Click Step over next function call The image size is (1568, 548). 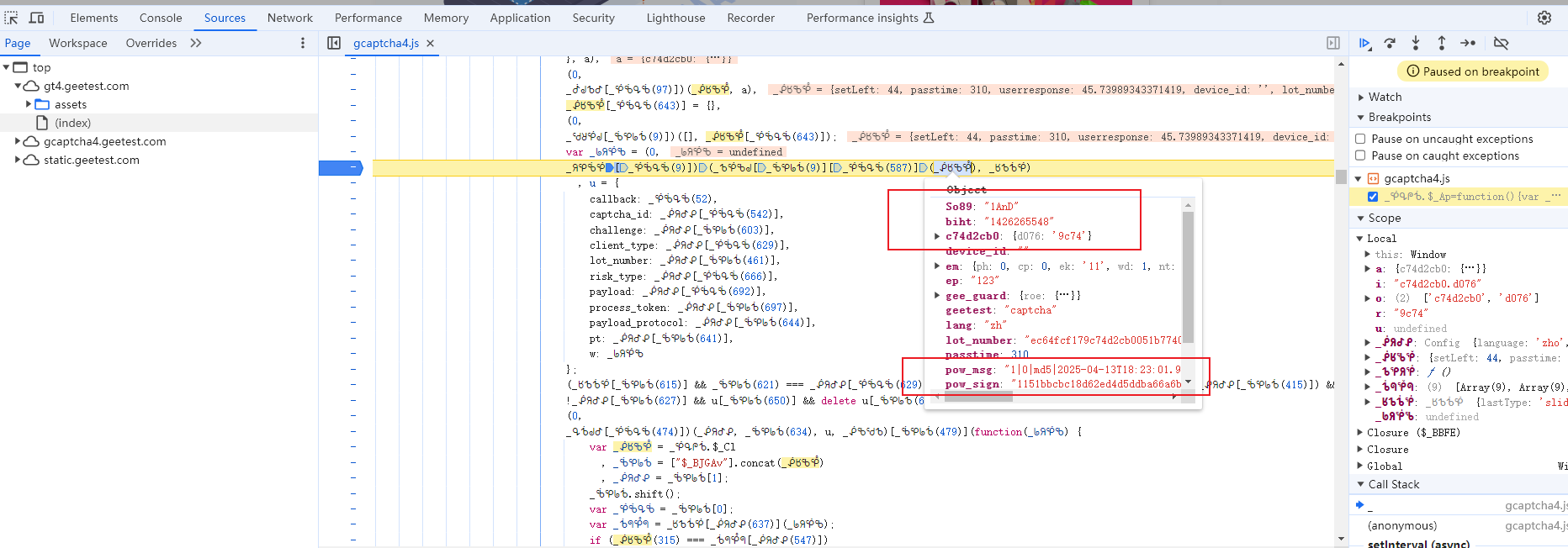[x=1390, y=43]
